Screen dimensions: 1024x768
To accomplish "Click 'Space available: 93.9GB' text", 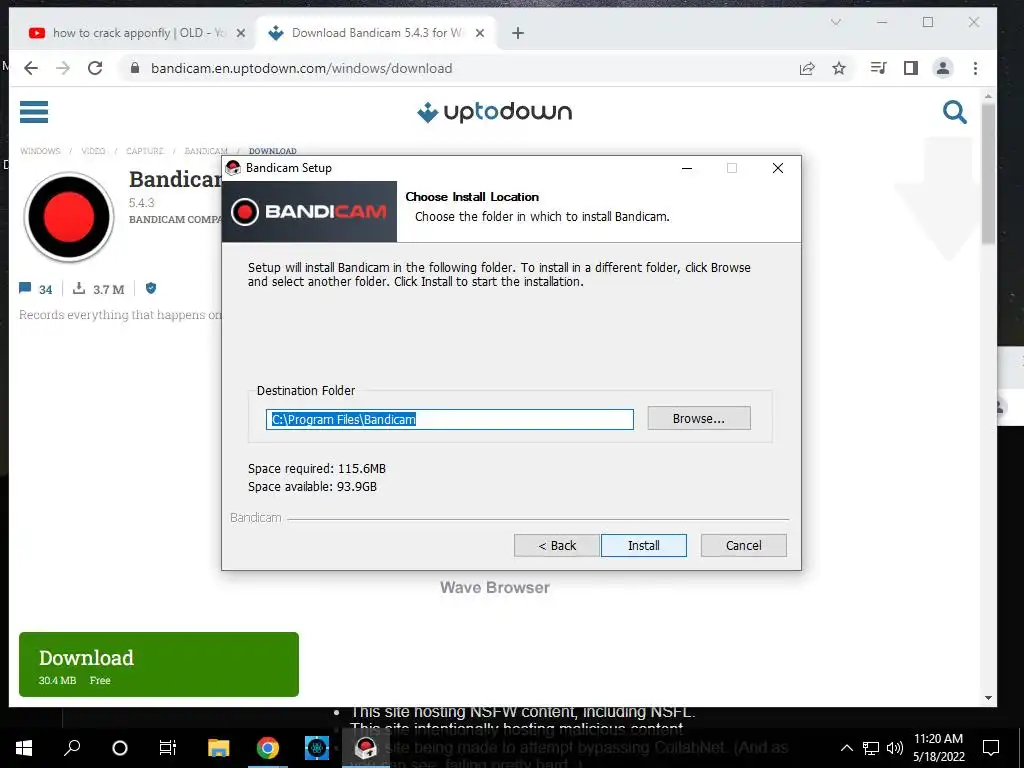I will click(312, 487).
